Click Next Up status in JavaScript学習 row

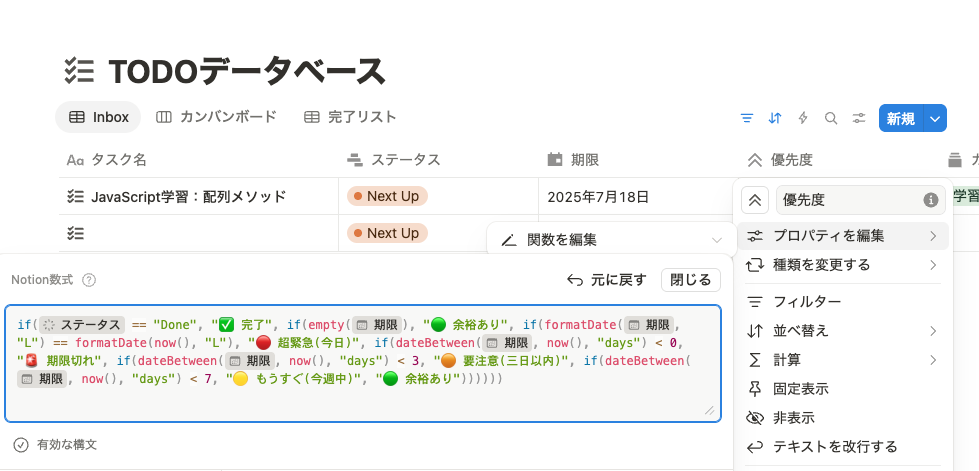pyautogui.click(x=387, y=196)
